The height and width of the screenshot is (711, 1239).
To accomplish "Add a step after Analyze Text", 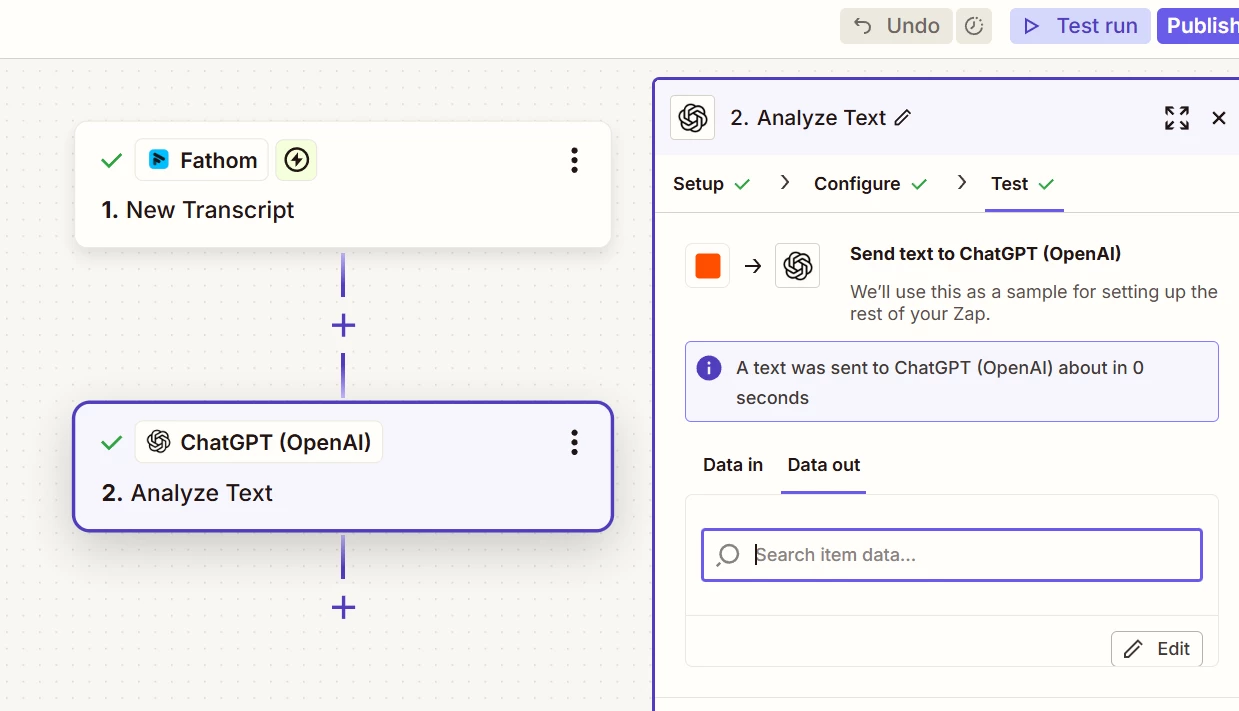I will tap(343, 607).
